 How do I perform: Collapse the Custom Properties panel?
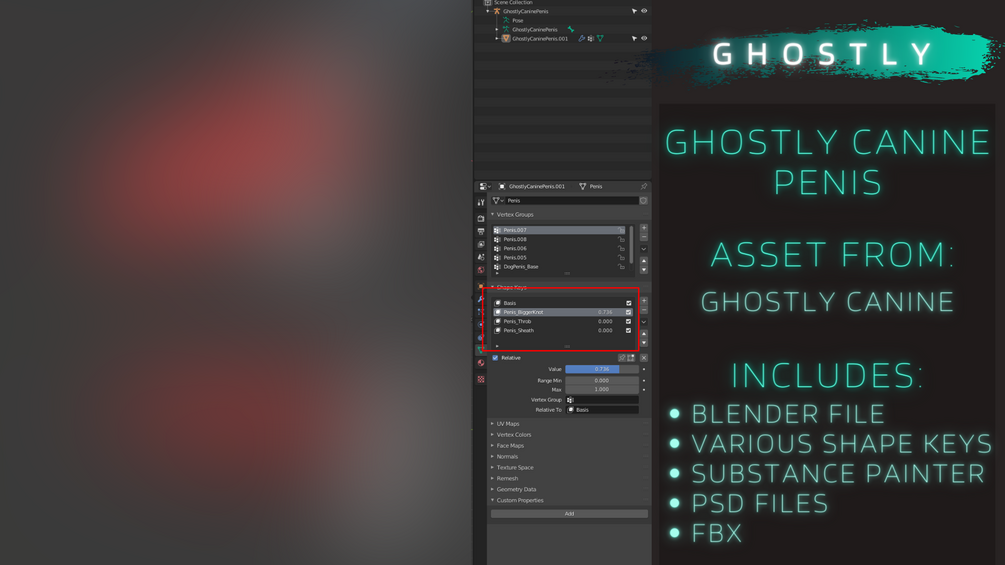[x=492, y=500]
